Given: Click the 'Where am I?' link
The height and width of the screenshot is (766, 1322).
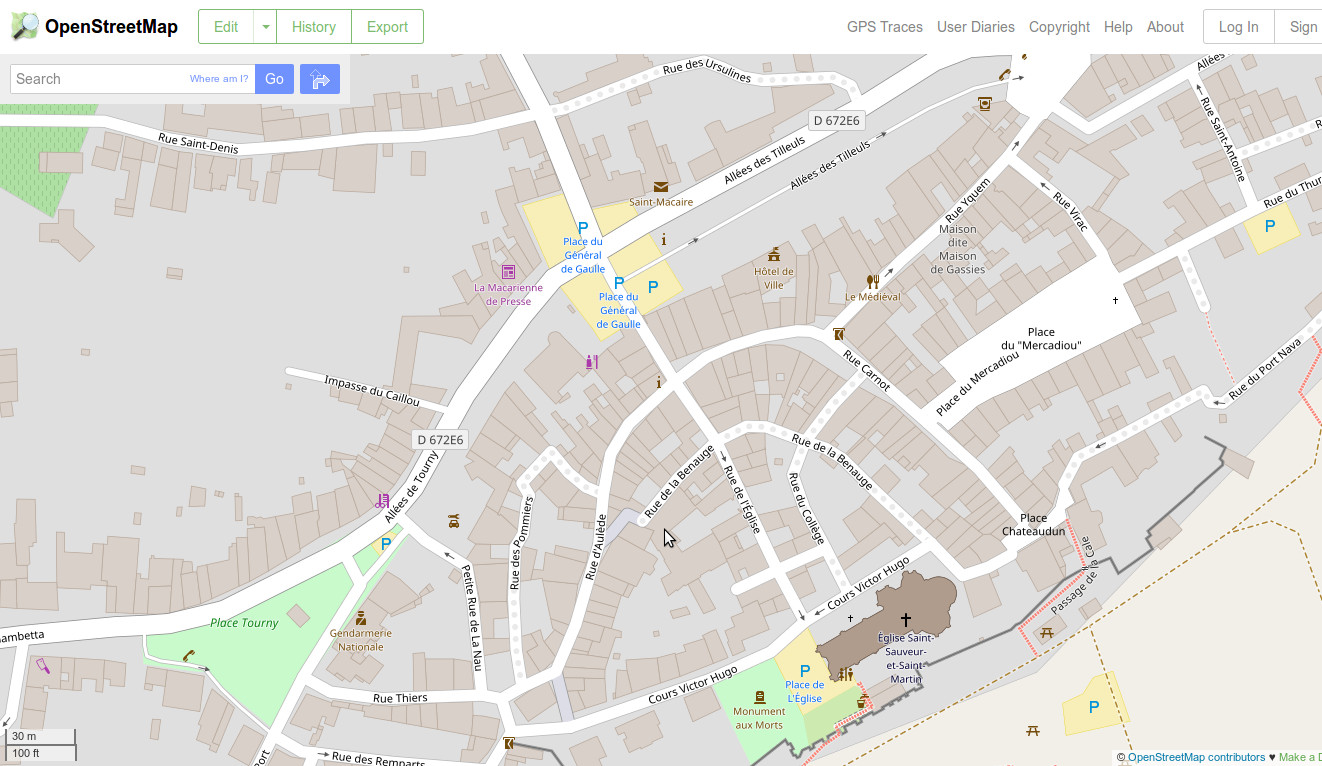Looking at the screenshot, I should click(219, 79).
